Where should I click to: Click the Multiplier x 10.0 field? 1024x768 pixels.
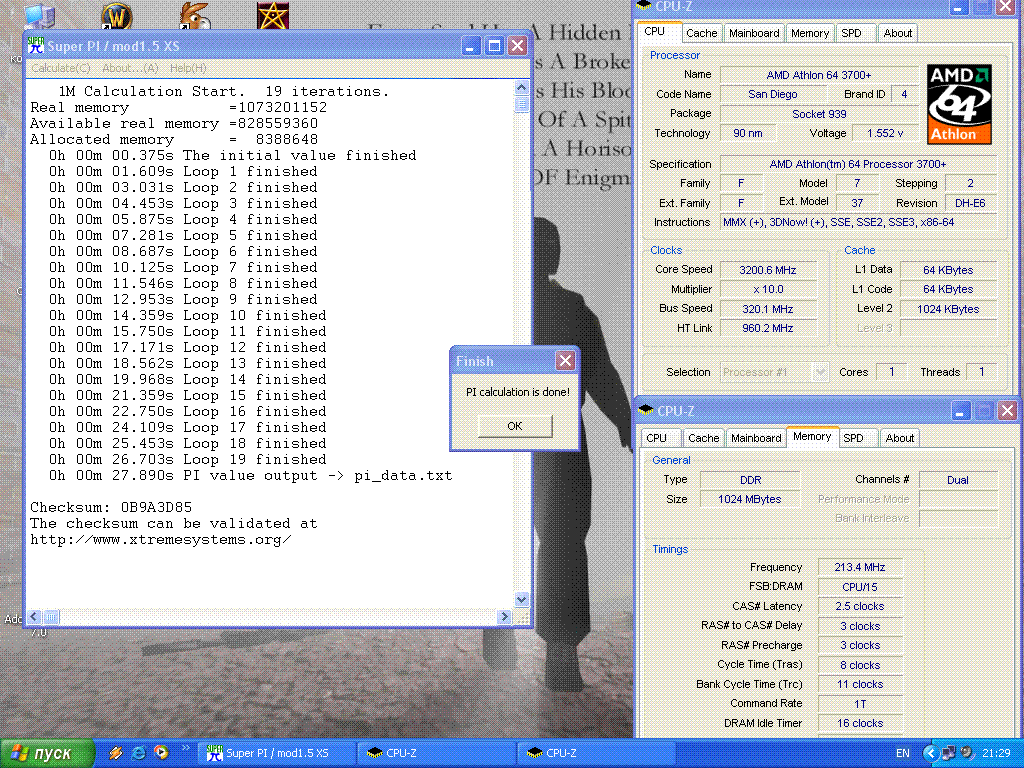[x=767, y=289]
